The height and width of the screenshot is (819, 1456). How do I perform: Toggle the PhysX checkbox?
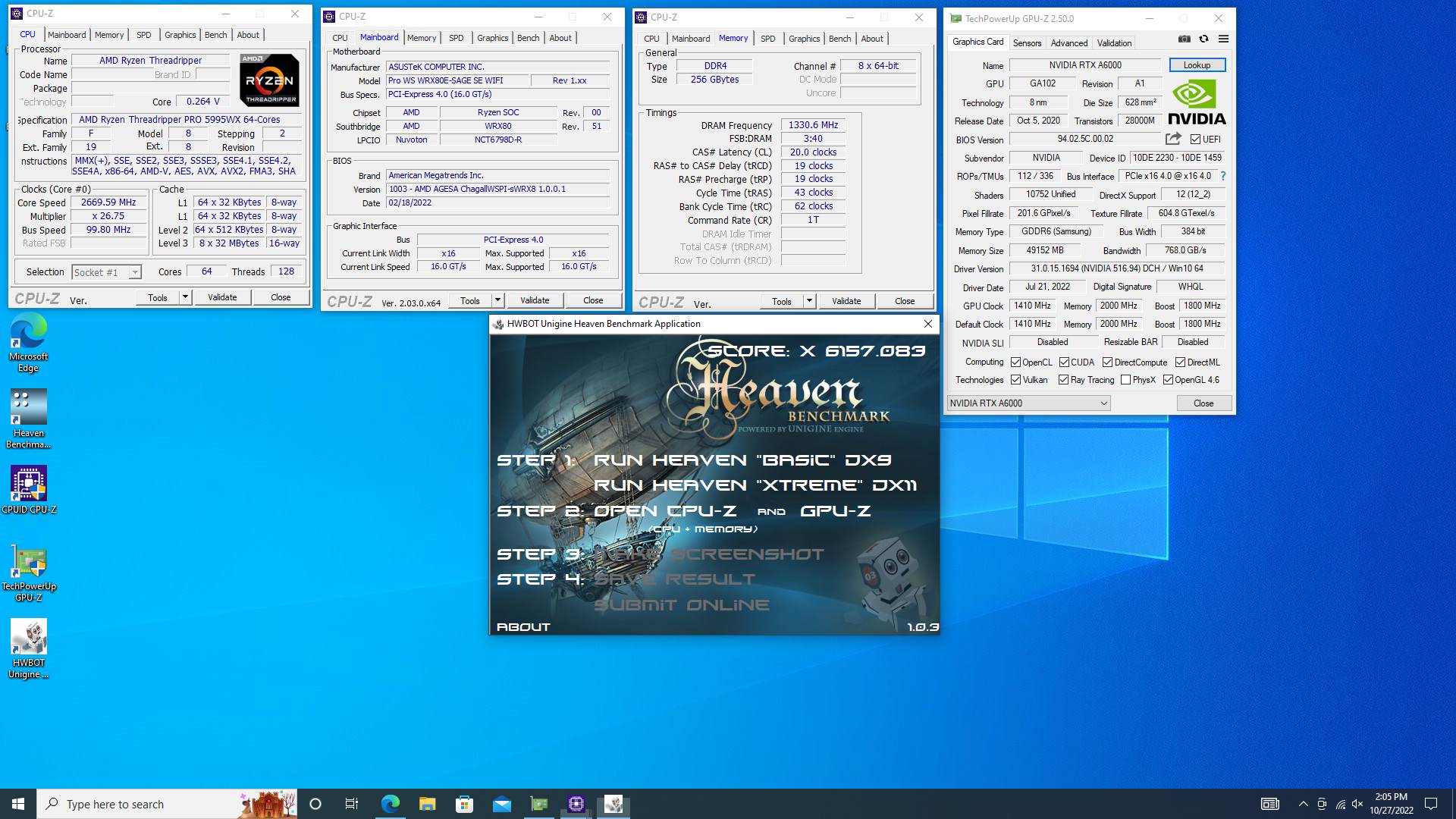point(1125,380)
